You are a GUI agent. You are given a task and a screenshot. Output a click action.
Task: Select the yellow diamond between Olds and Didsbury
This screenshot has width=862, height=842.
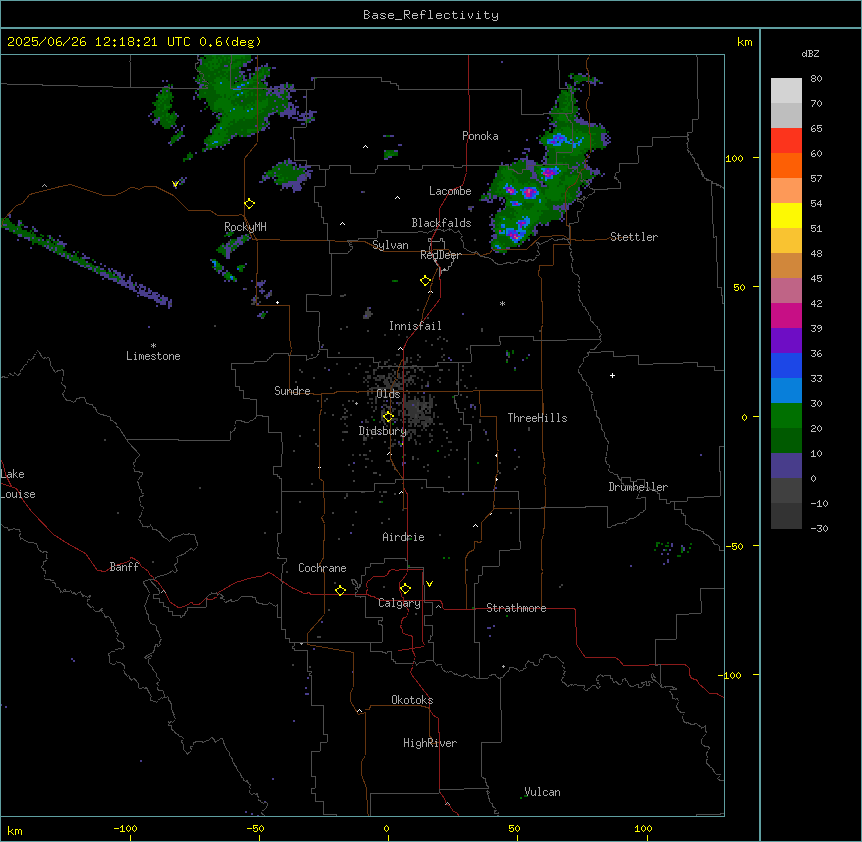click(x=388, y=417)
